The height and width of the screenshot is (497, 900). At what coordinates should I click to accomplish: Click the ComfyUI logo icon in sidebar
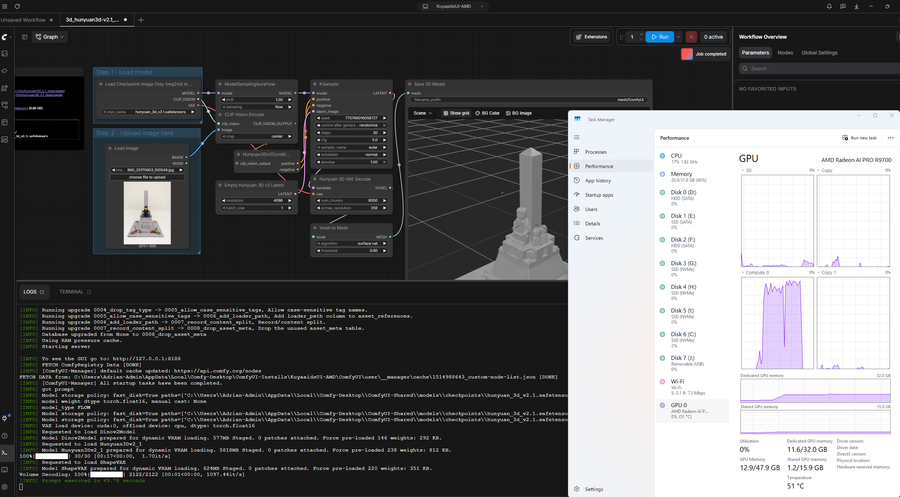coord(5,37)
